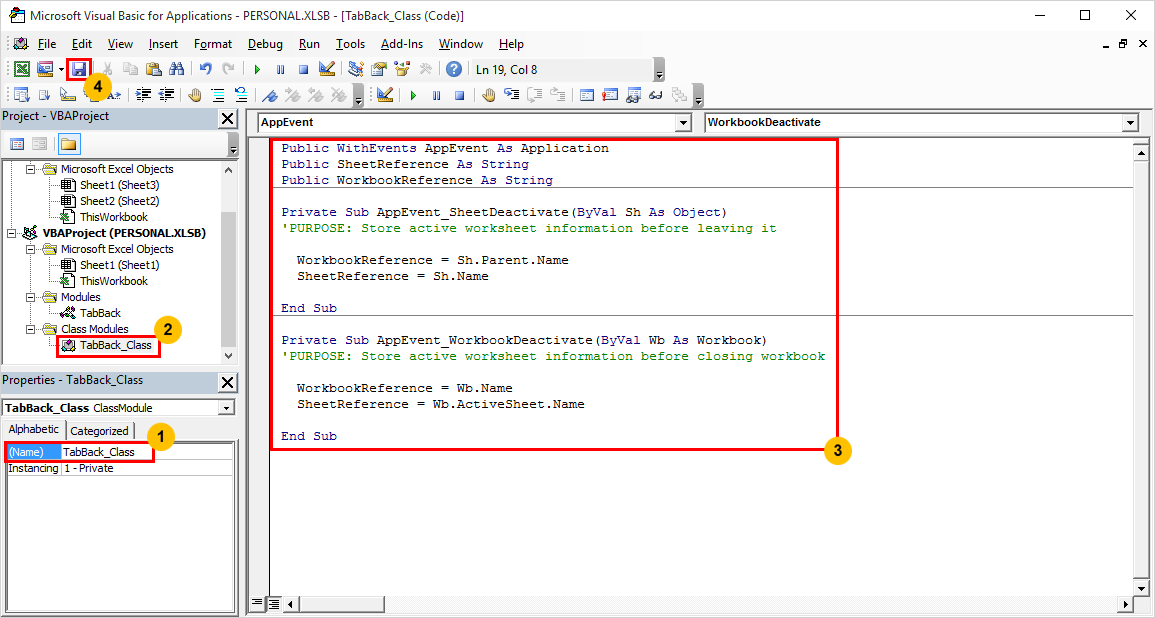
Task: Click the Undo arrow icon
Action: (x=206, y=69)
